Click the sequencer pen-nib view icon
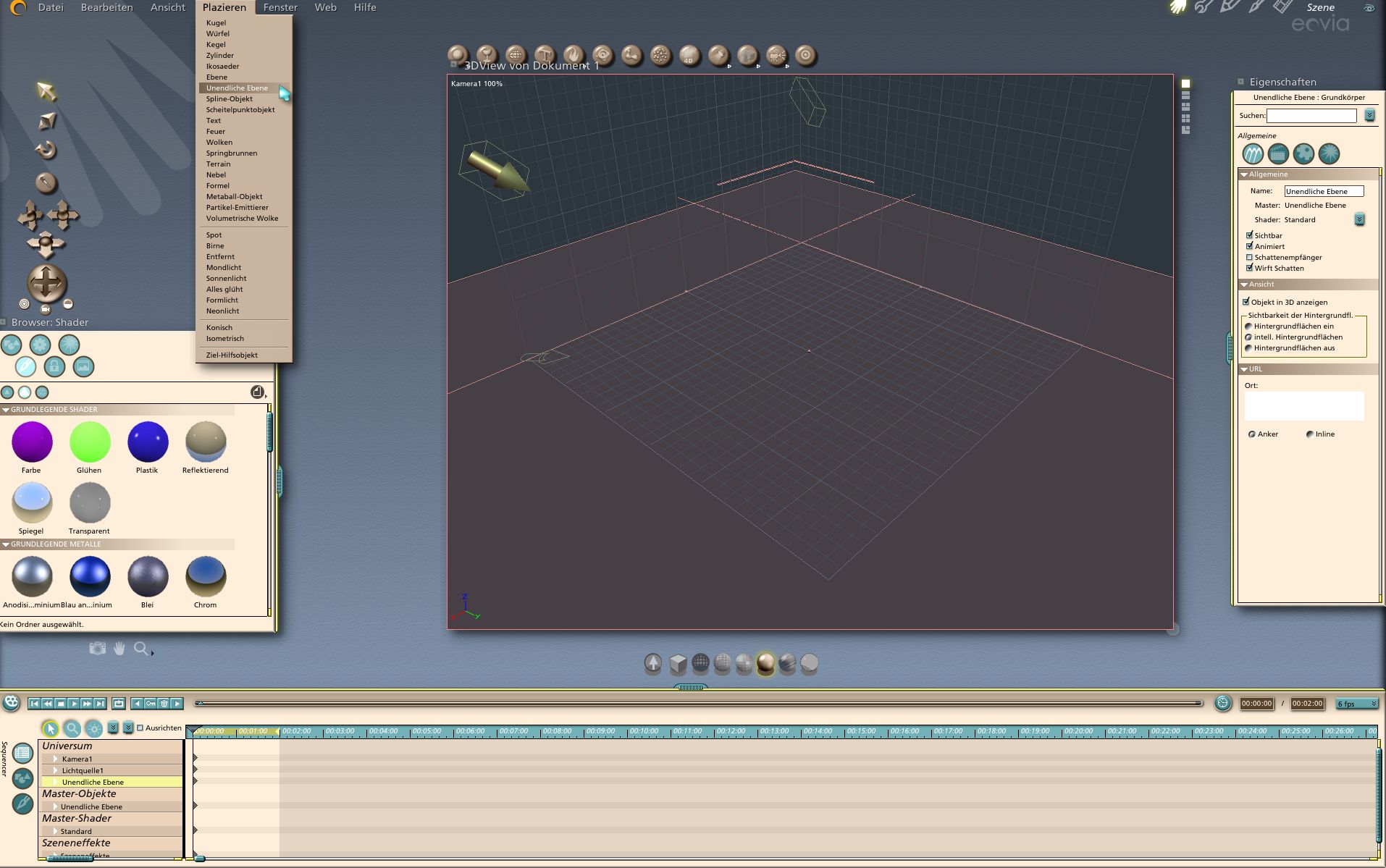The width and height of the screenshot is (1386, 868). point(22,804)
